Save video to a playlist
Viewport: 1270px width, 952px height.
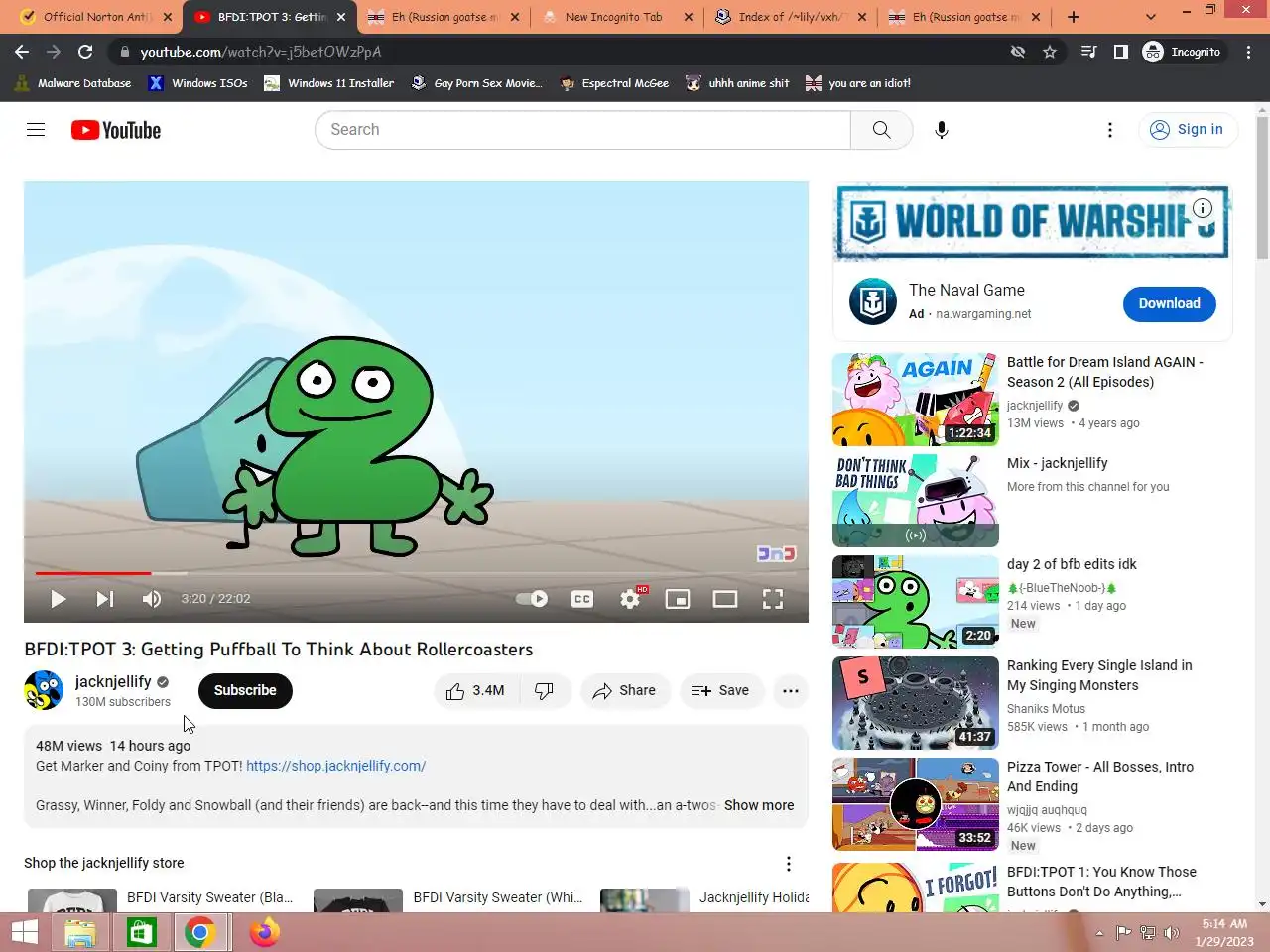pos(721,691)
